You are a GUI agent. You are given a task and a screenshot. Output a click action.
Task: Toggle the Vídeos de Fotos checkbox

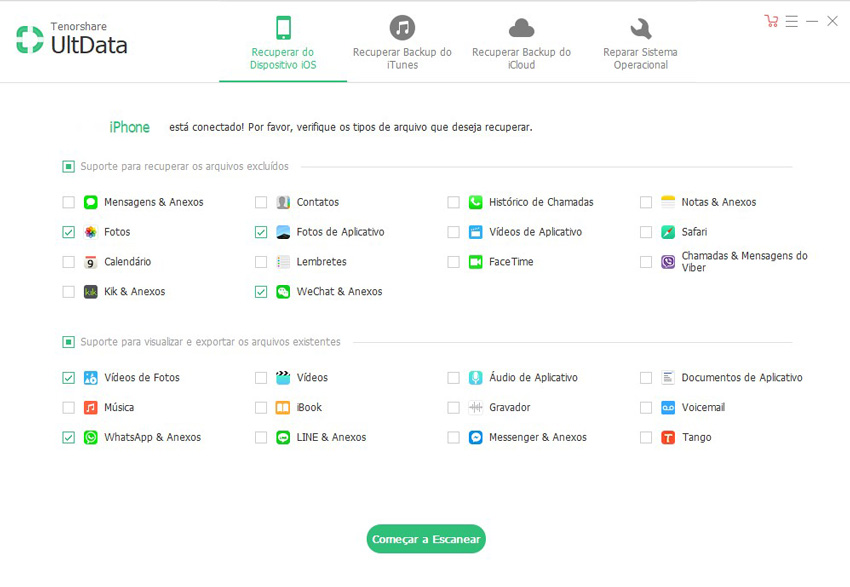pos(68,378)
